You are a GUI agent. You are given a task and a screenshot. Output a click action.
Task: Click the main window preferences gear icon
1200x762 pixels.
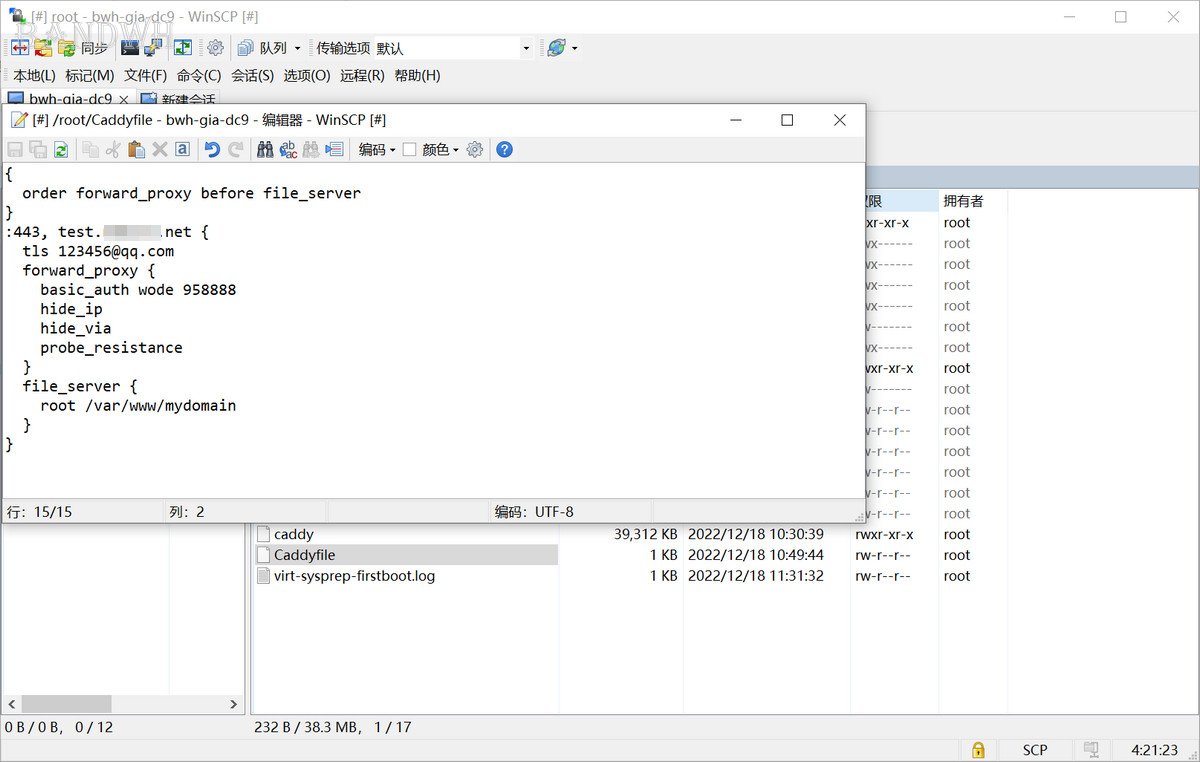pos(215,47)
